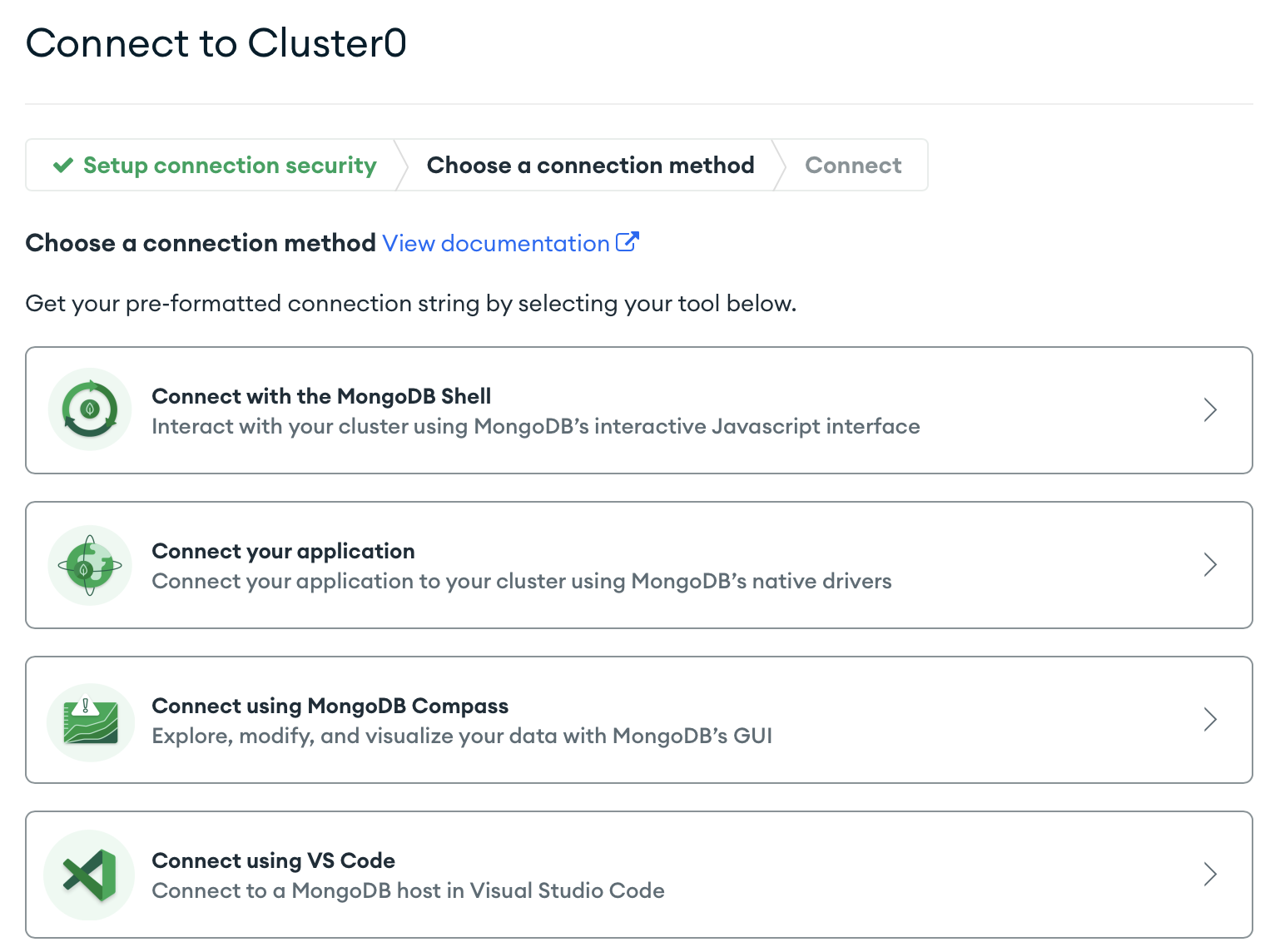Click the VS Code icon
1275x952 pixels.
(88, 875)
